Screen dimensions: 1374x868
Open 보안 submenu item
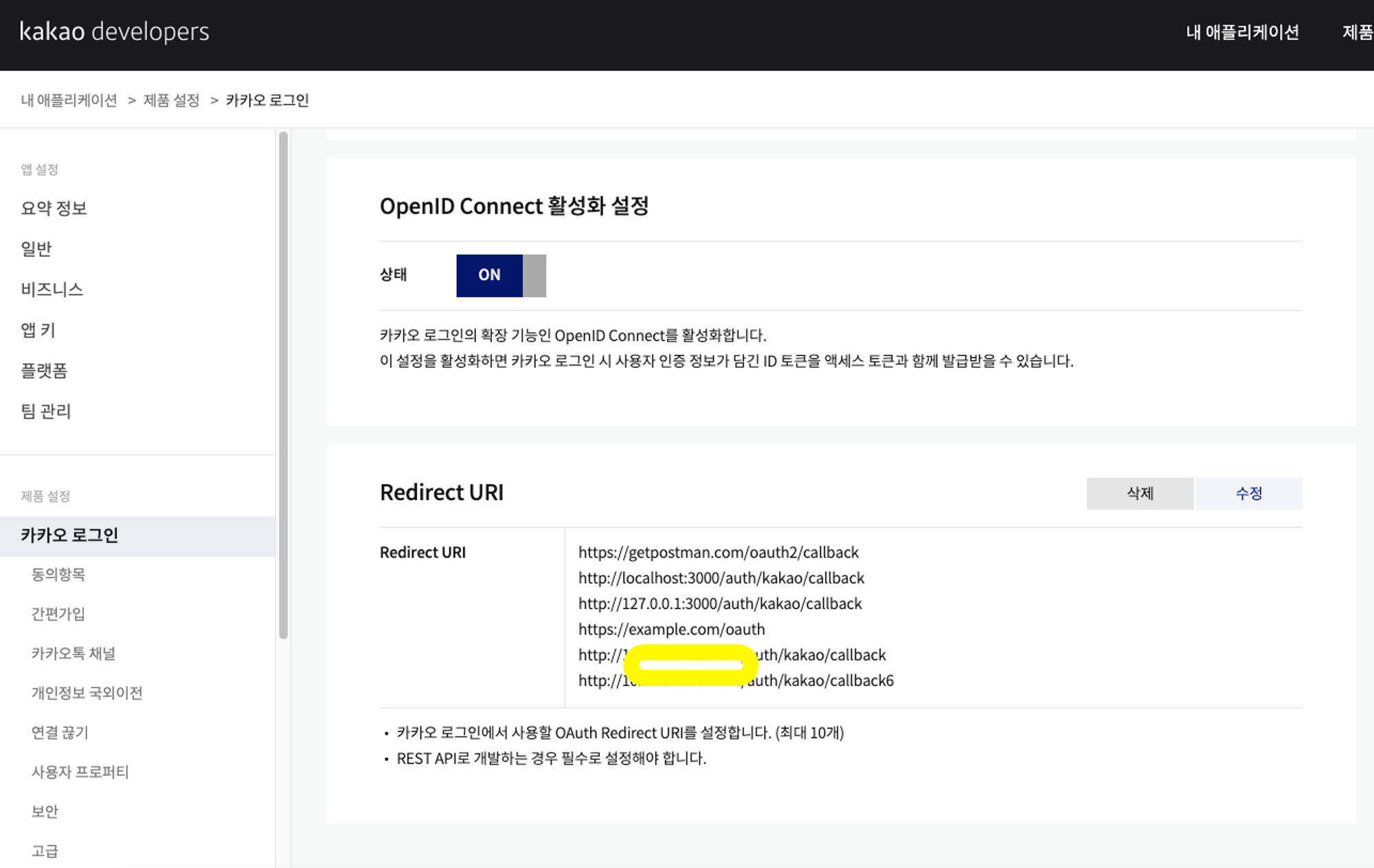coord(45,811)
